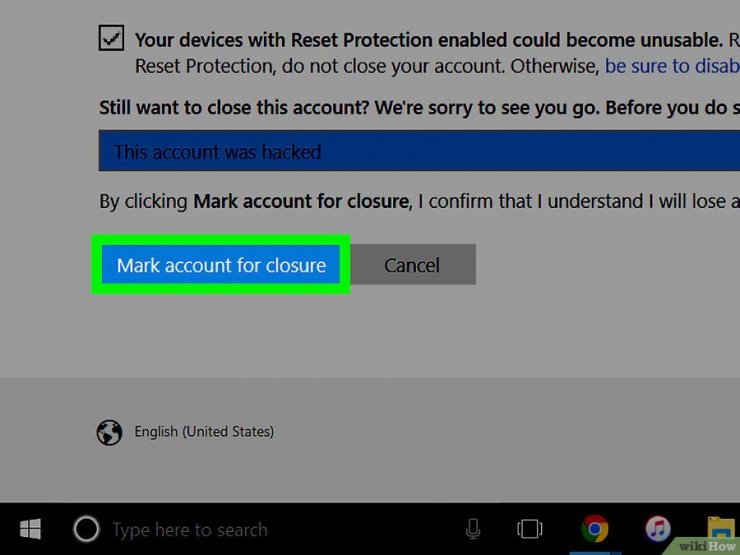This screenshot has height=555, width=740.
Task: Click the globe language icon
Action: click(x=109, y=432)
